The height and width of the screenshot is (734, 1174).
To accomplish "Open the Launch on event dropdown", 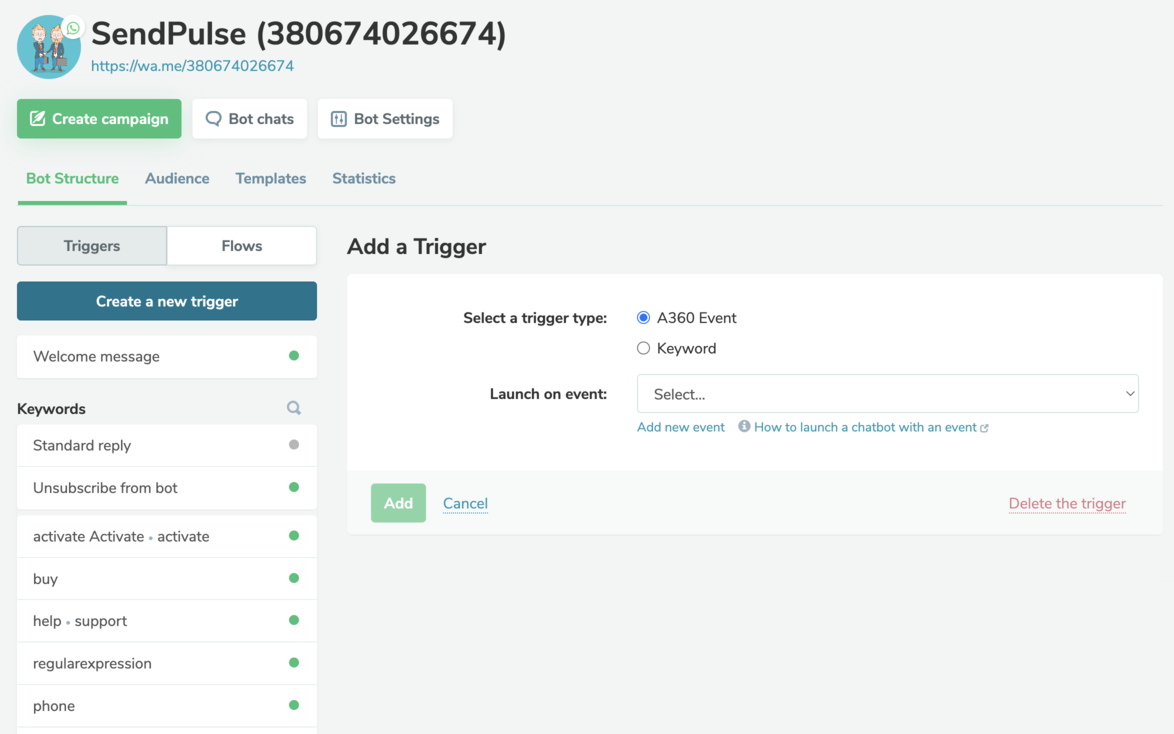I will coord(887,394).
